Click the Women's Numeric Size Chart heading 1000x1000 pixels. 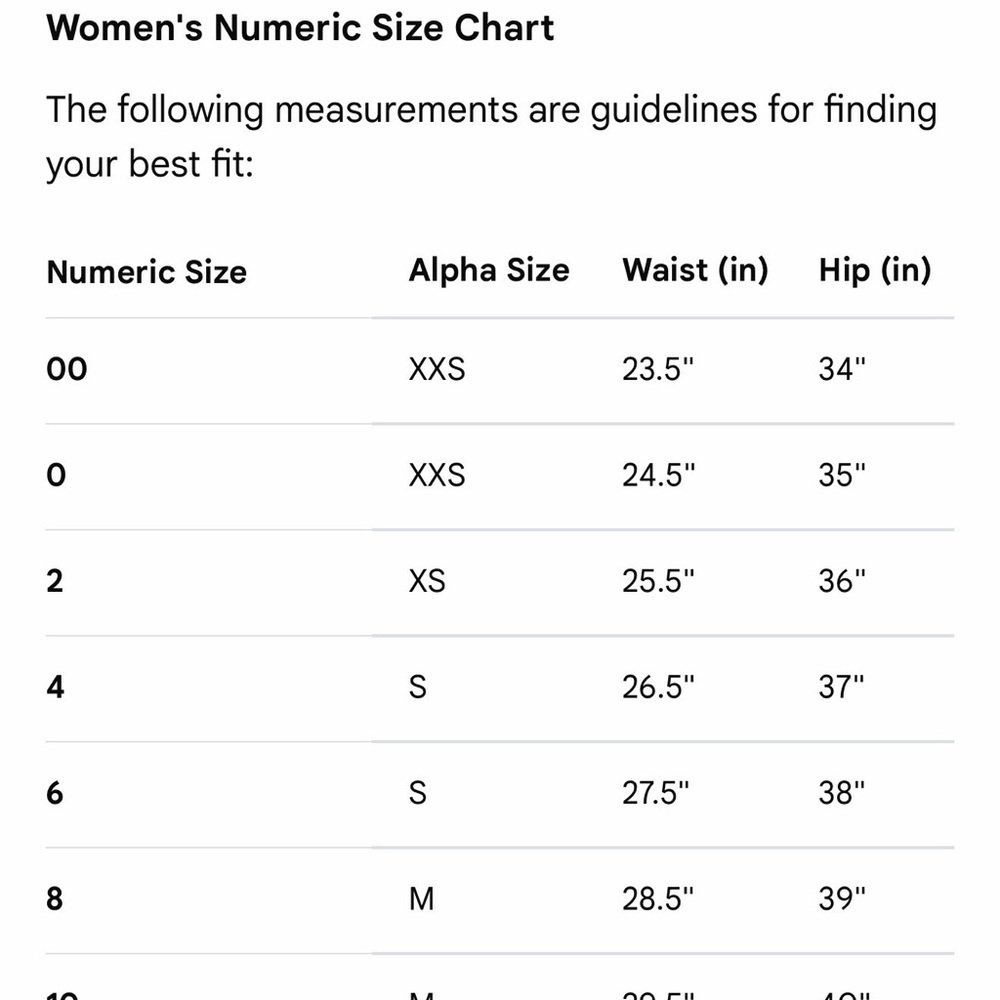coord(300,28)
